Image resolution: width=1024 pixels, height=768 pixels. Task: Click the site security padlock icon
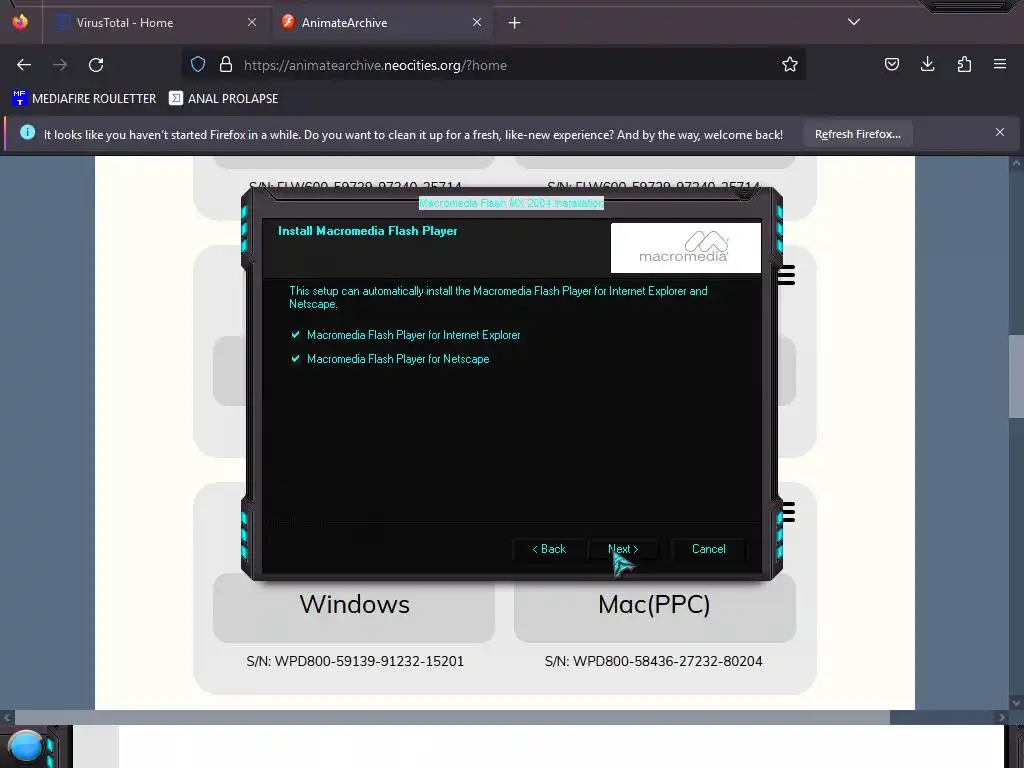coord(226,64)
